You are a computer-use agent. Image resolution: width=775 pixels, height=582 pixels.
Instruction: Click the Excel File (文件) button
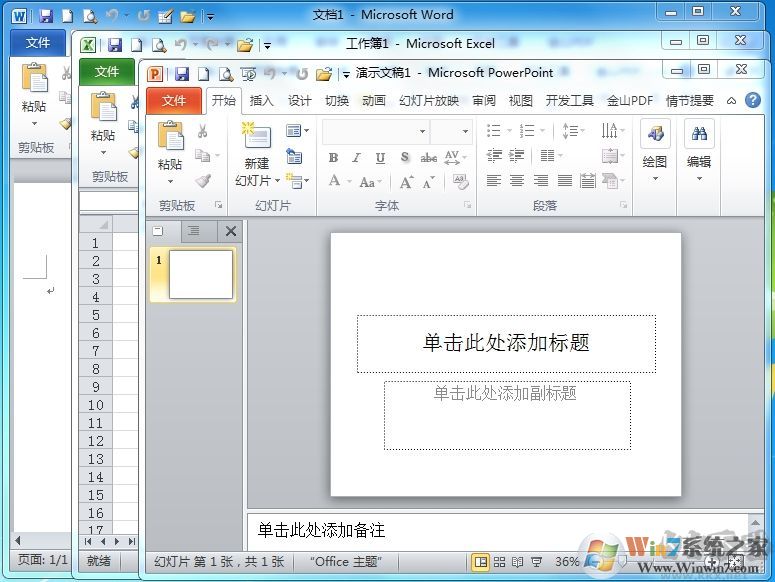coord(107,72)
